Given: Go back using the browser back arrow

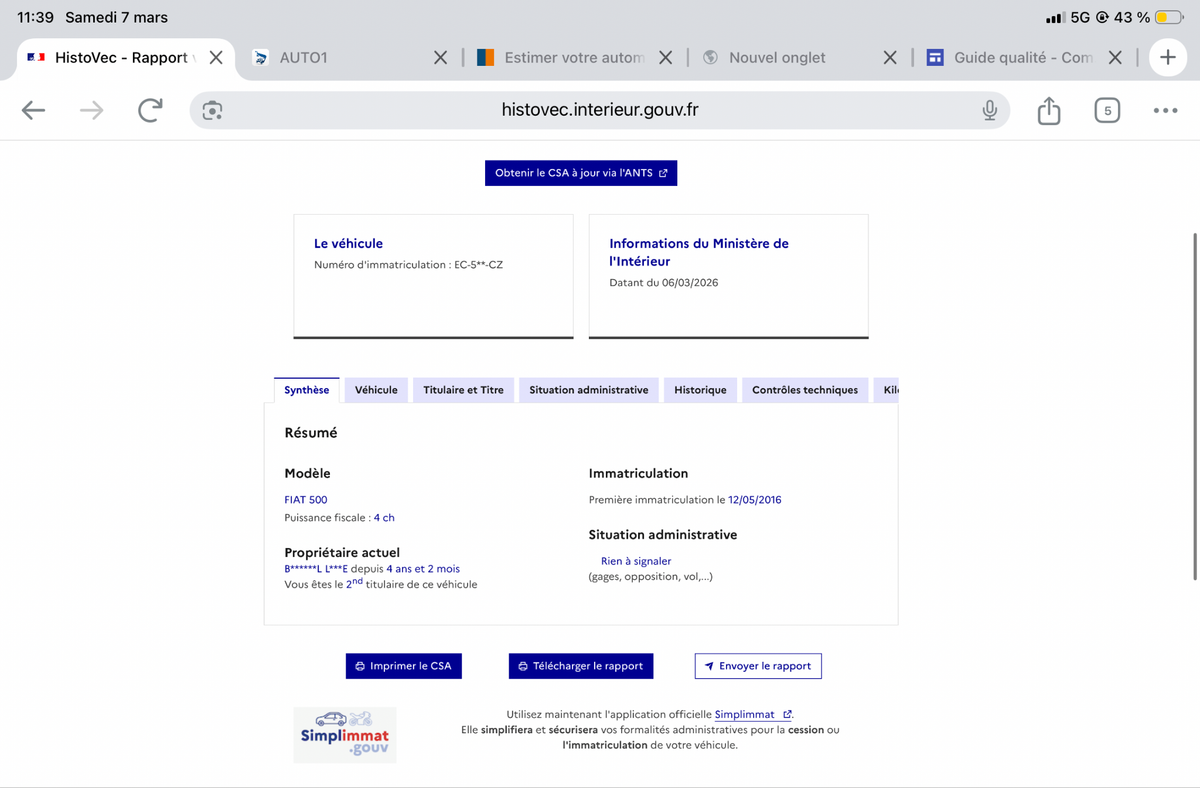Looking at the screenshot, I should [34, 110].
